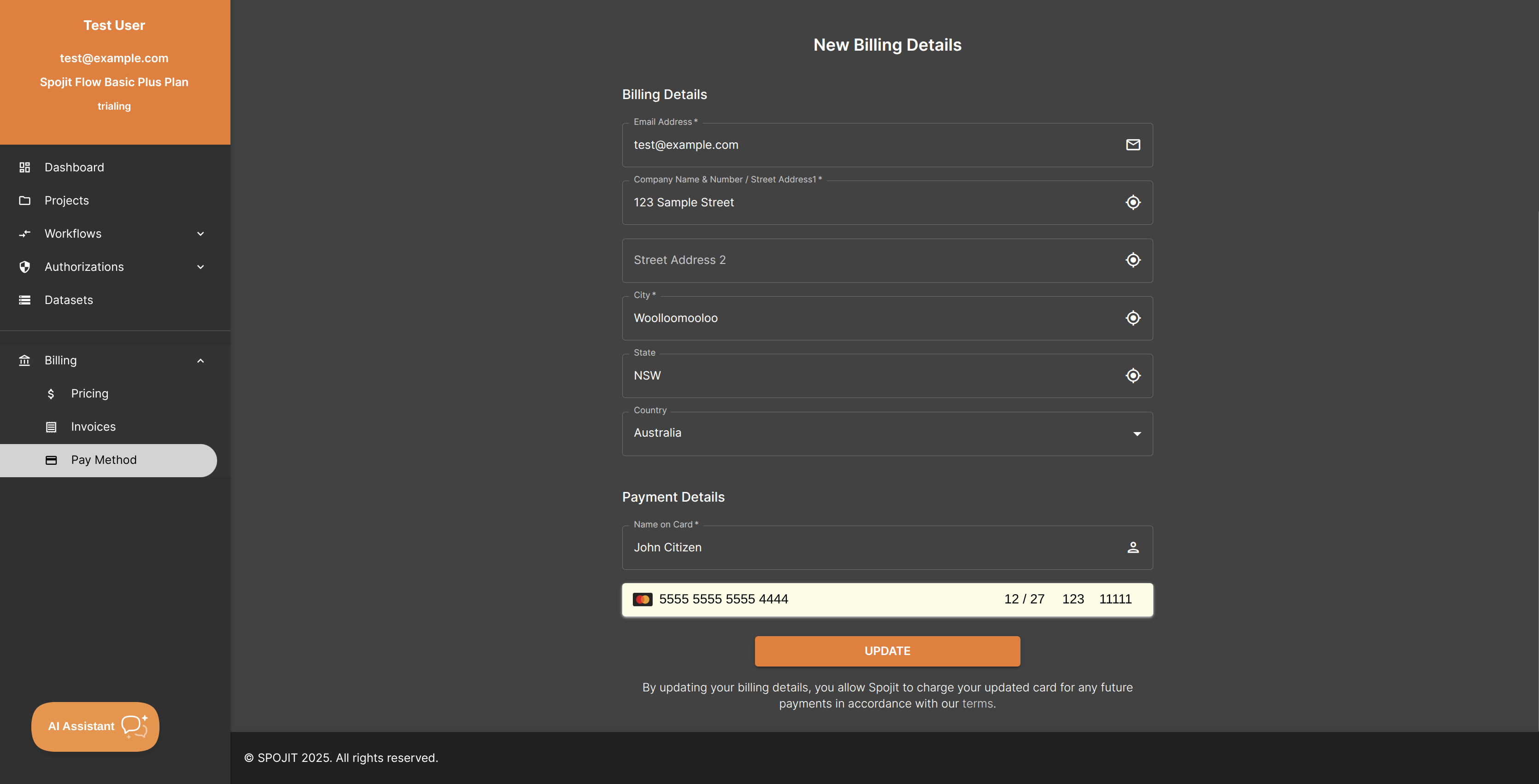Click the chat bubble icon on AI Assistant
Screen dimensions: 1539x784
[x=135, y=726]
